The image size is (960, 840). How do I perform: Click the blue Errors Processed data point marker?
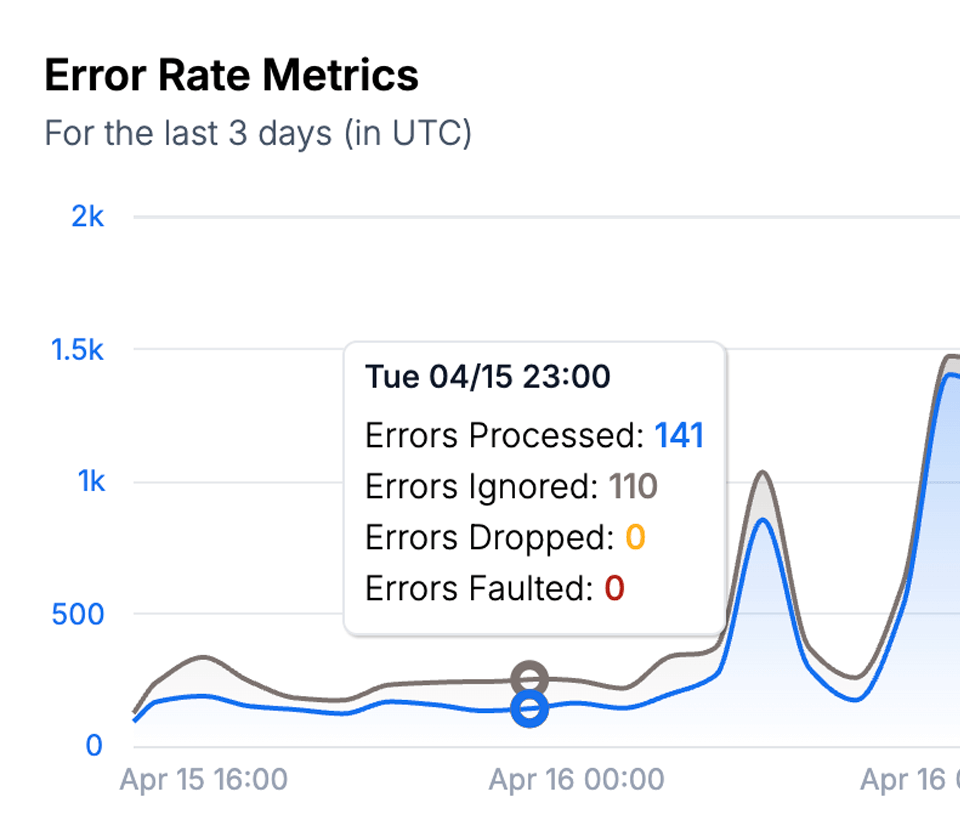pyautogui.click(x=529, y=709)
